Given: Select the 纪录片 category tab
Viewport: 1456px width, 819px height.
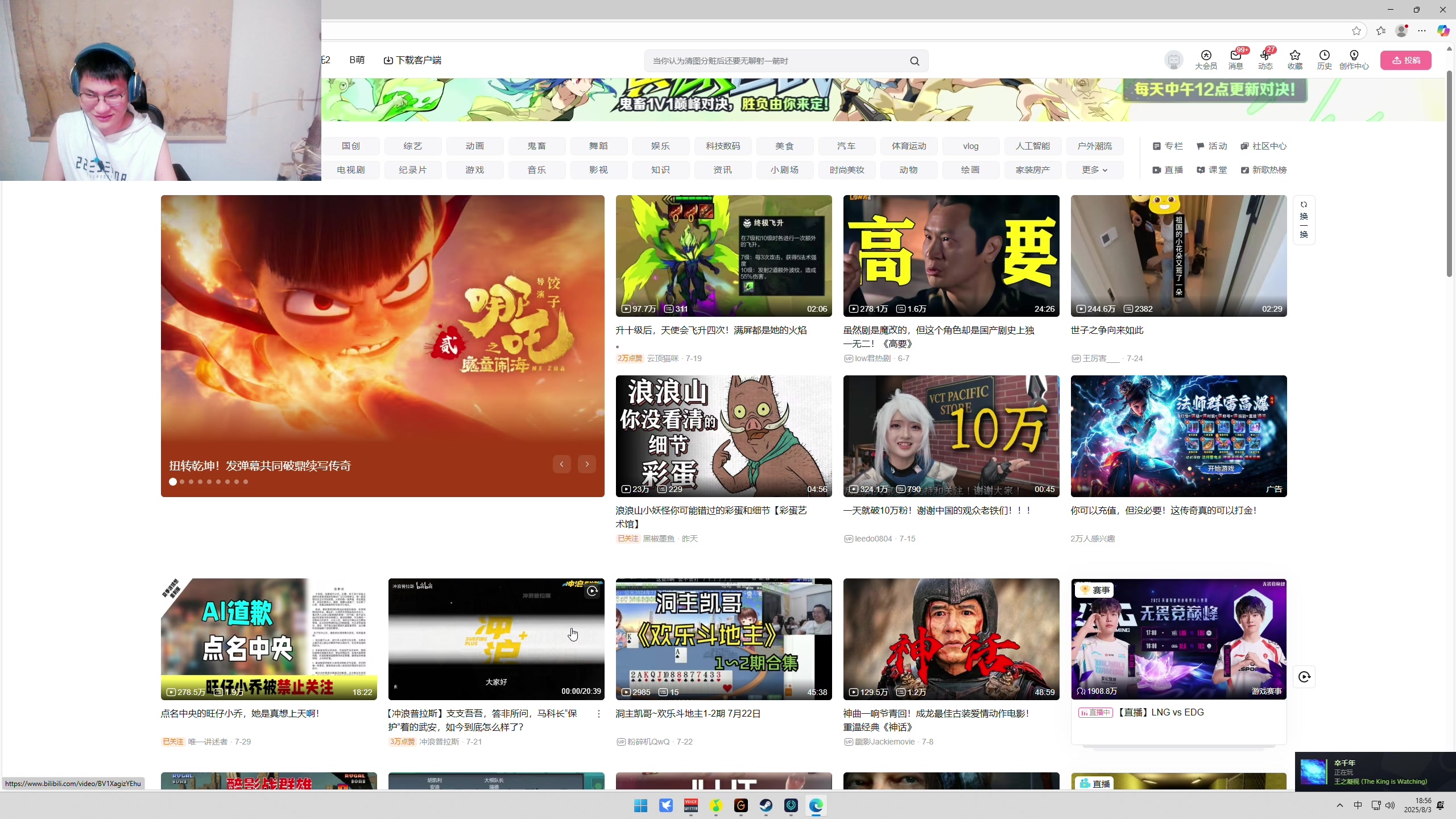Looking at the screenshot, I should pos(413,170).
